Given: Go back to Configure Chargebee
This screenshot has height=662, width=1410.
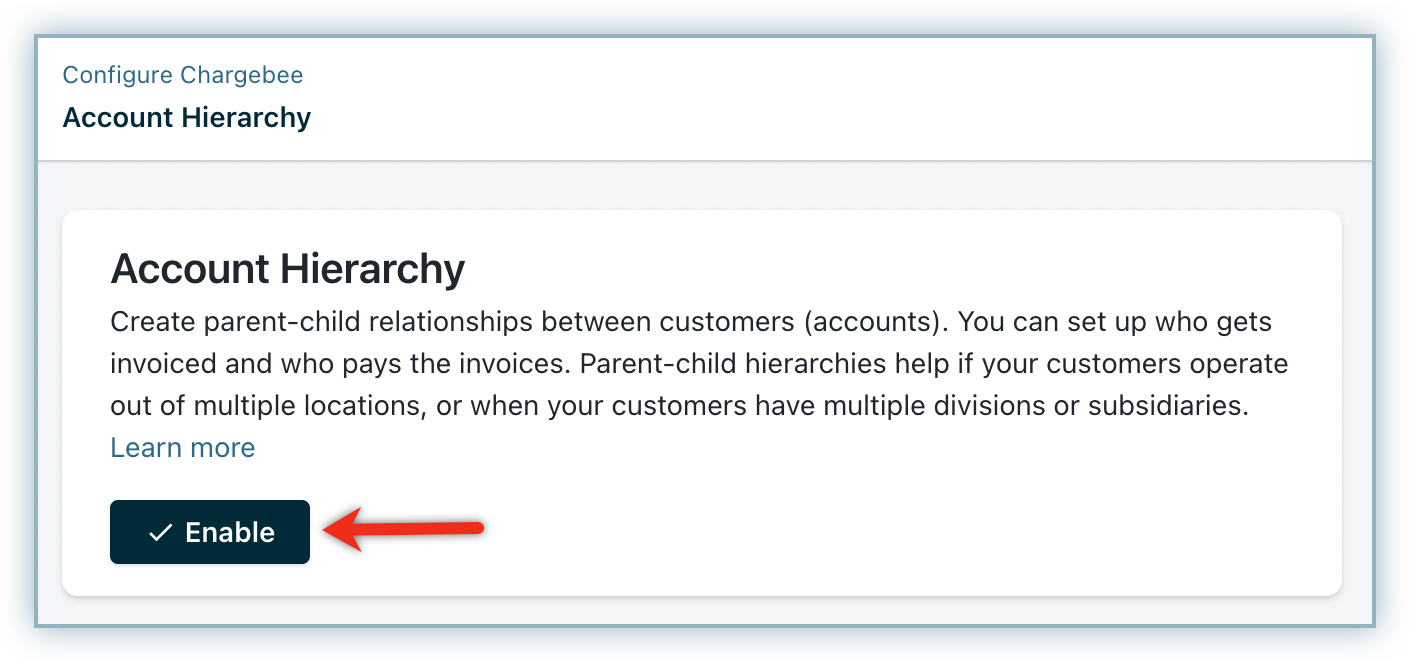Looking at the screenshot, I should click(183, 75).
